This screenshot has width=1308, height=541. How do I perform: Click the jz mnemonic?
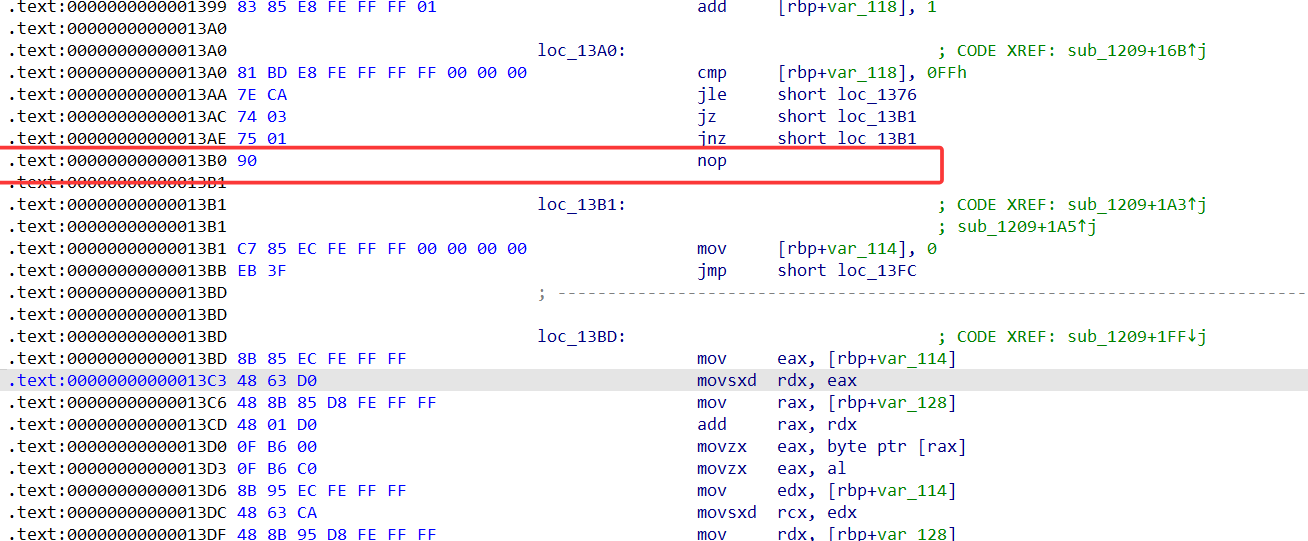(707, 116)
